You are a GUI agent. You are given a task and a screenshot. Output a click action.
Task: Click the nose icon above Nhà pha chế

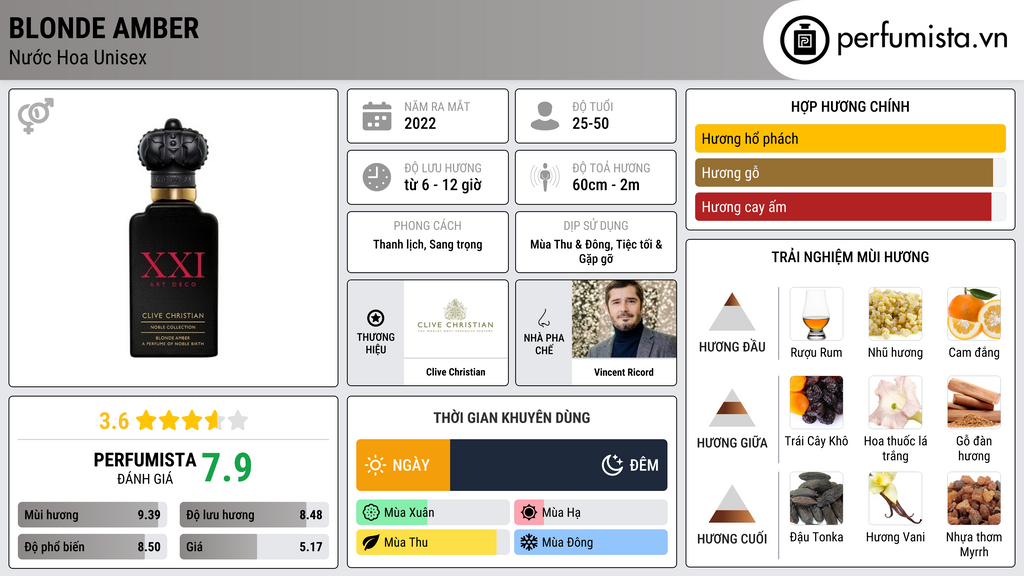point(543,318)
